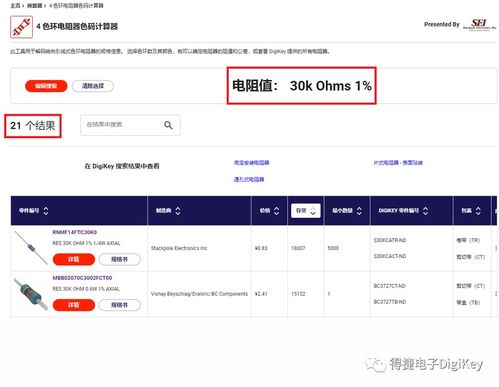
Task: Open chip resistors surface mount link
Action: pos(398,163)
